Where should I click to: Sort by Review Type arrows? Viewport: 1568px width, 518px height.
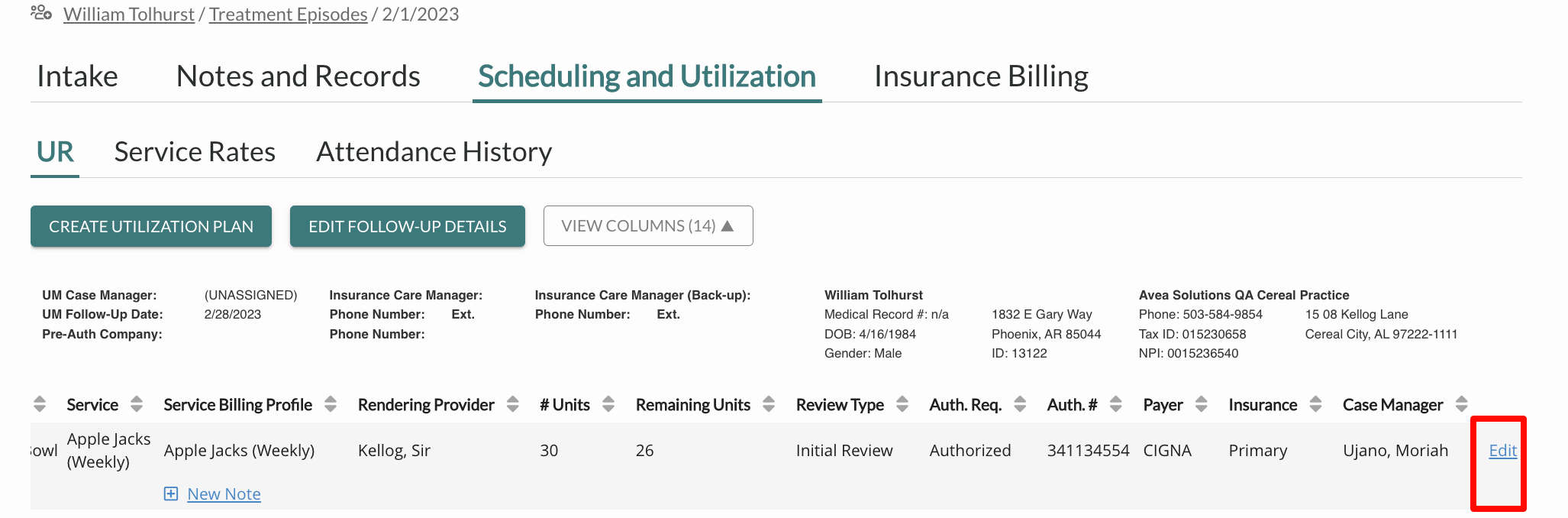pos(902,404)
